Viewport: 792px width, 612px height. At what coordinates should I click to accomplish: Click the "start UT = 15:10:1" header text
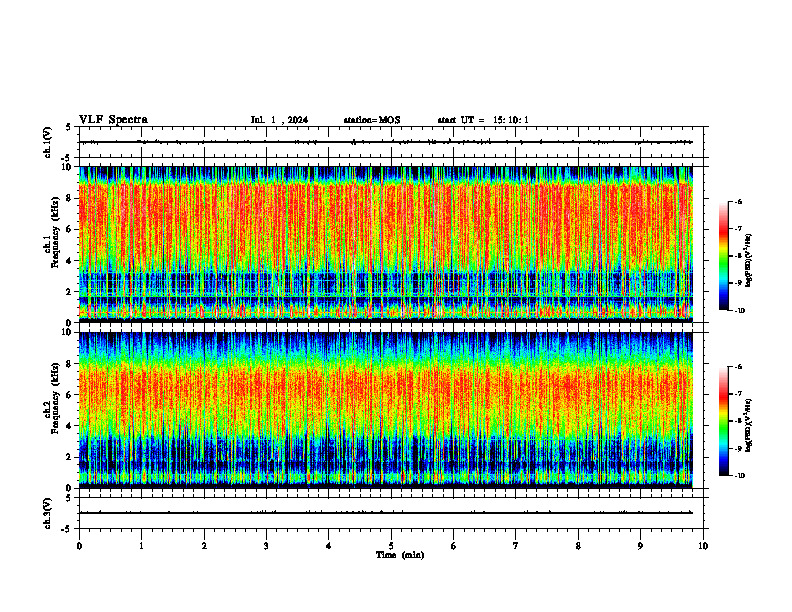pos(483,120)
